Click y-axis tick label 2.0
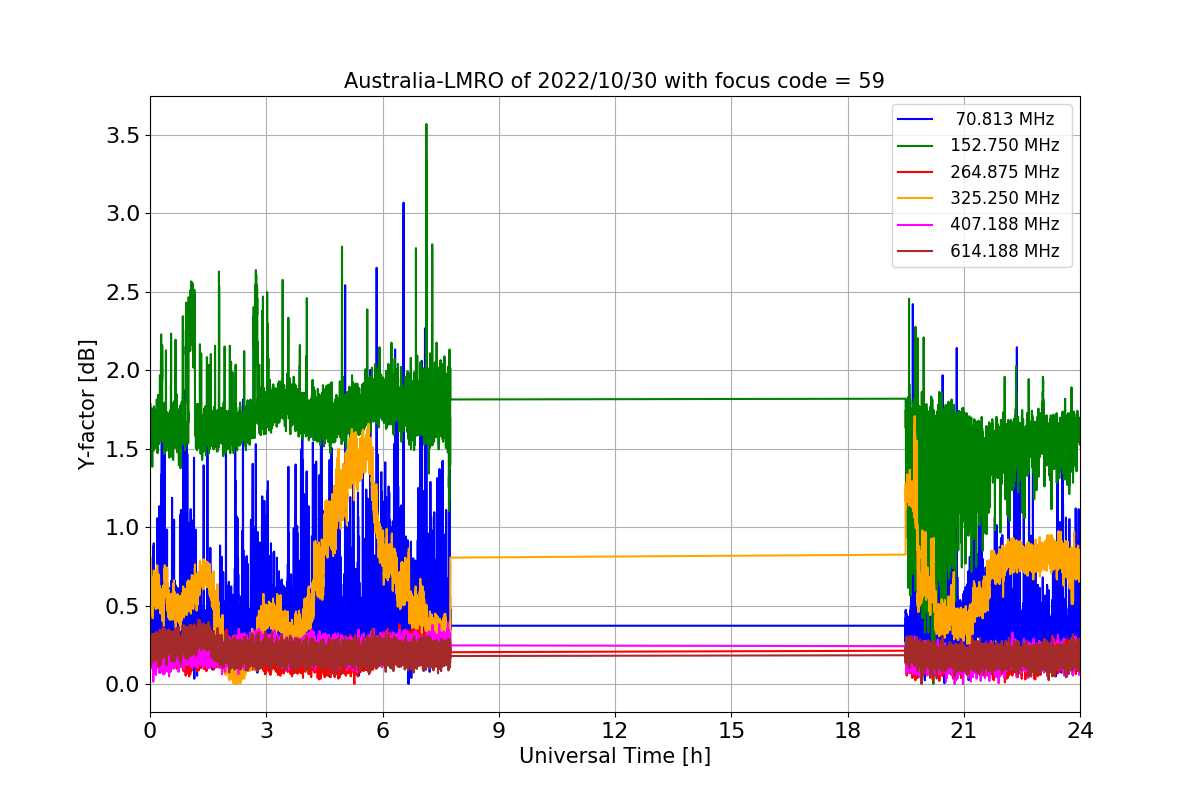The width and height of the screenshot is (1200, 800). click(x=123, y=370)
